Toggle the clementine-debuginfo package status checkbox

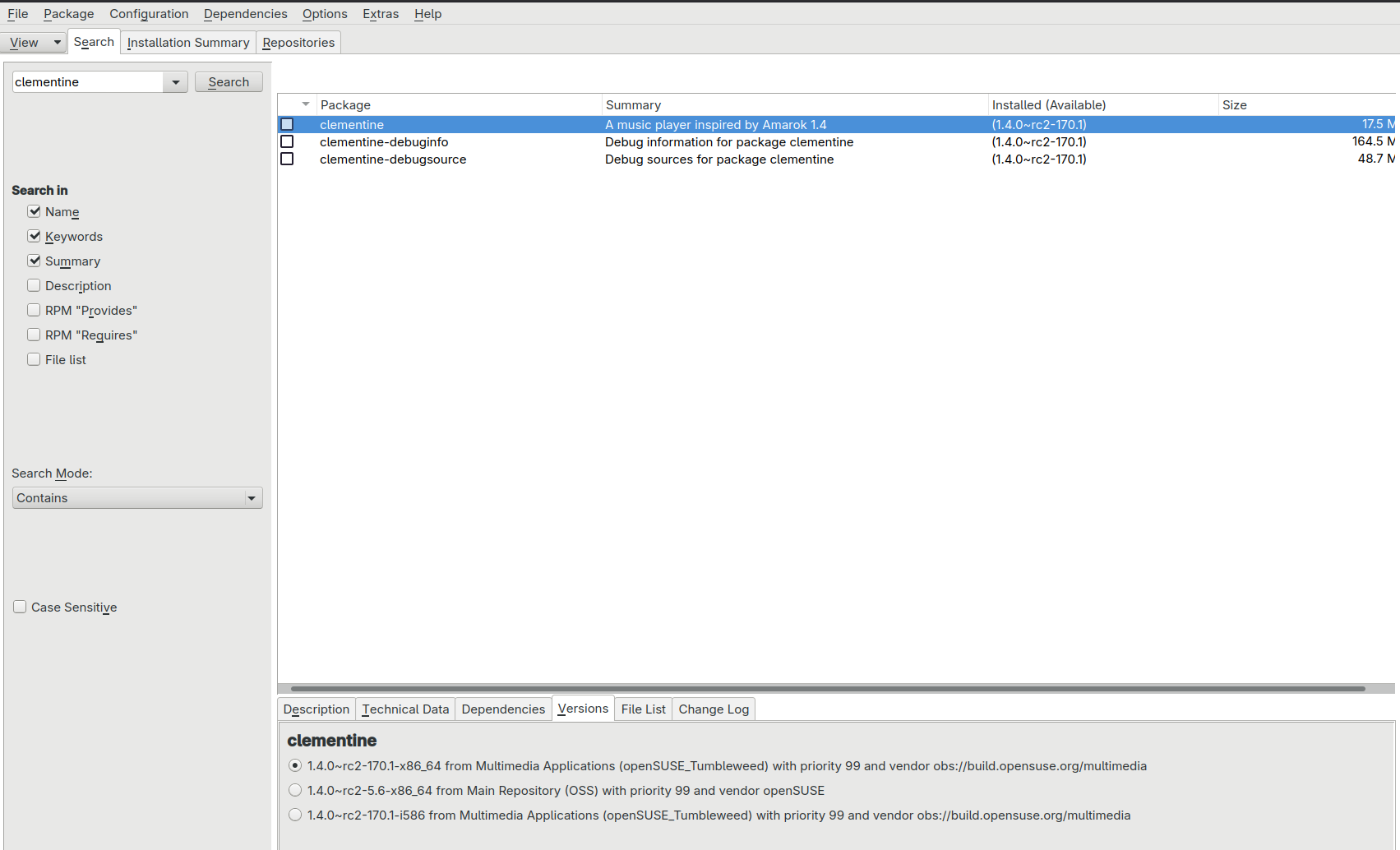pos(287,141)
